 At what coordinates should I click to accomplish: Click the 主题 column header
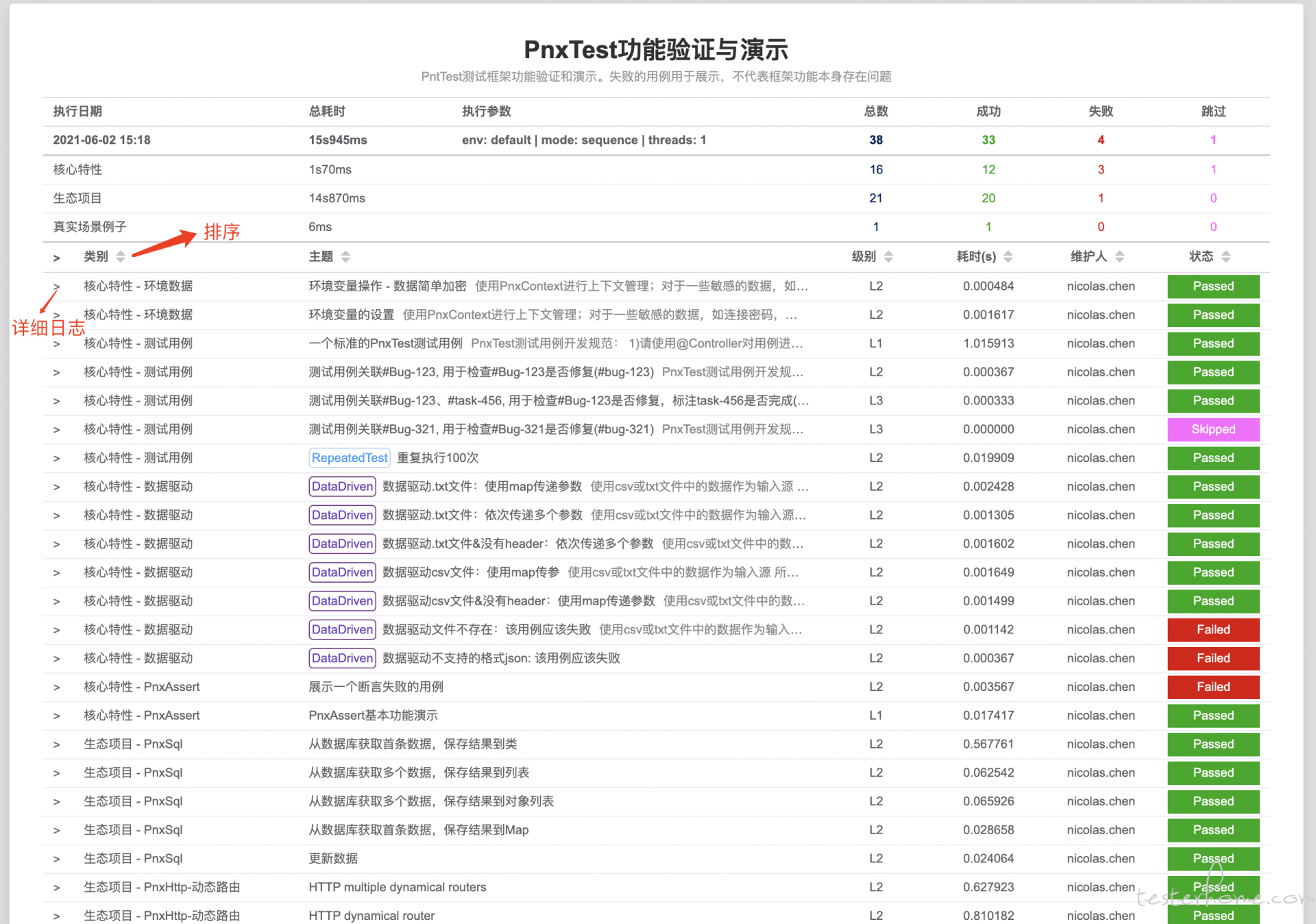[x=321, y=256]
